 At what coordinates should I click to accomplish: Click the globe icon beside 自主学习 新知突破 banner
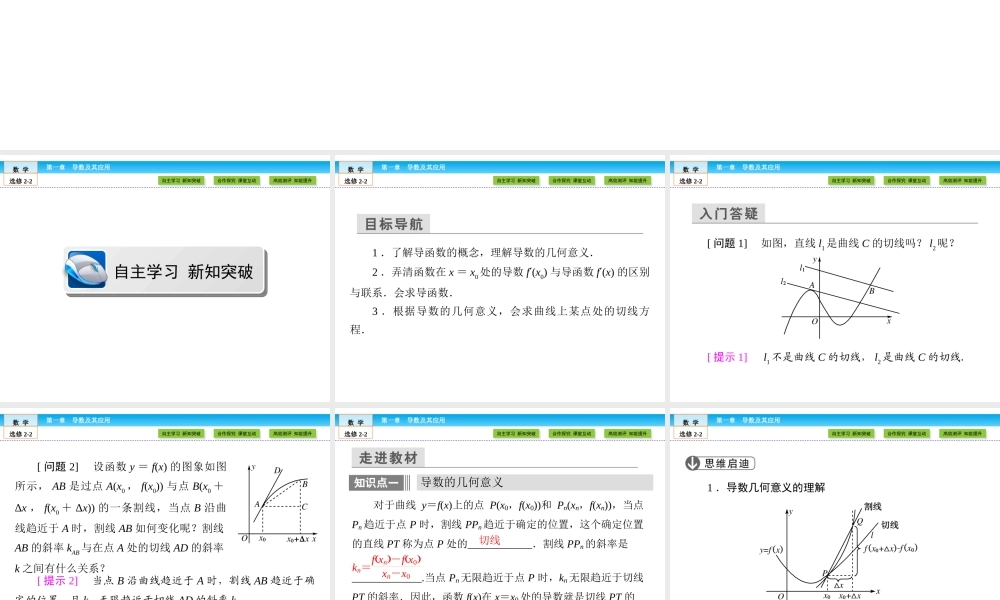click(x=86, y=271)
